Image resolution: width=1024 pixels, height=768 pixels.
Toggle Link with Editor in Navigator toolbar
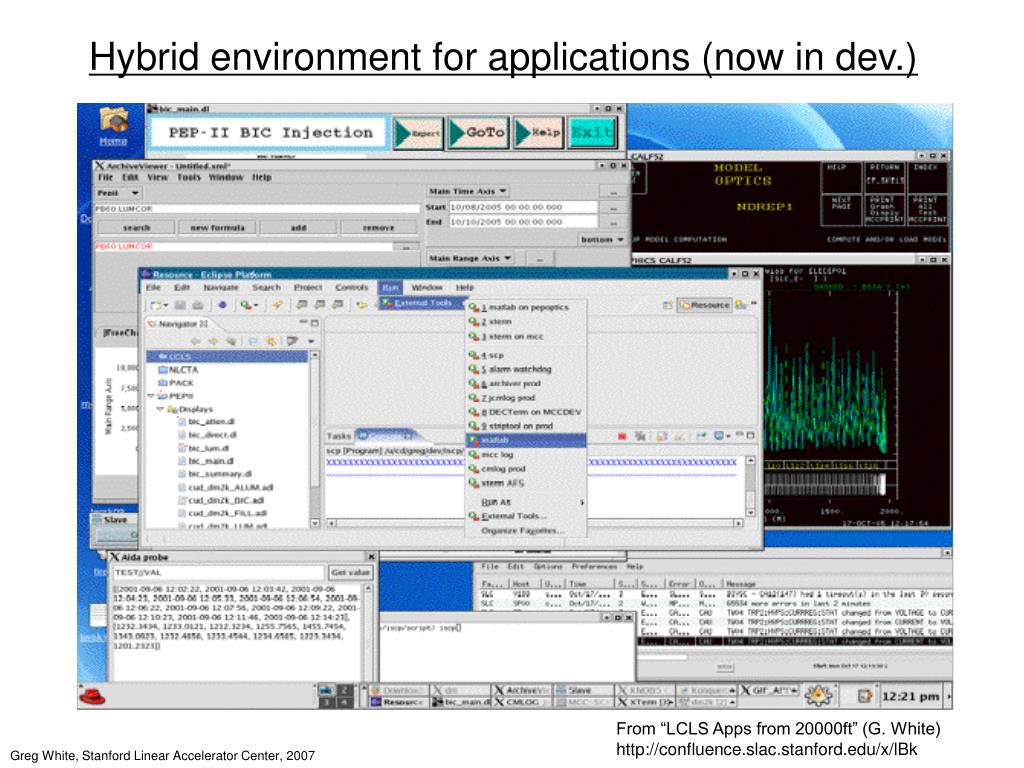(272, 341)
